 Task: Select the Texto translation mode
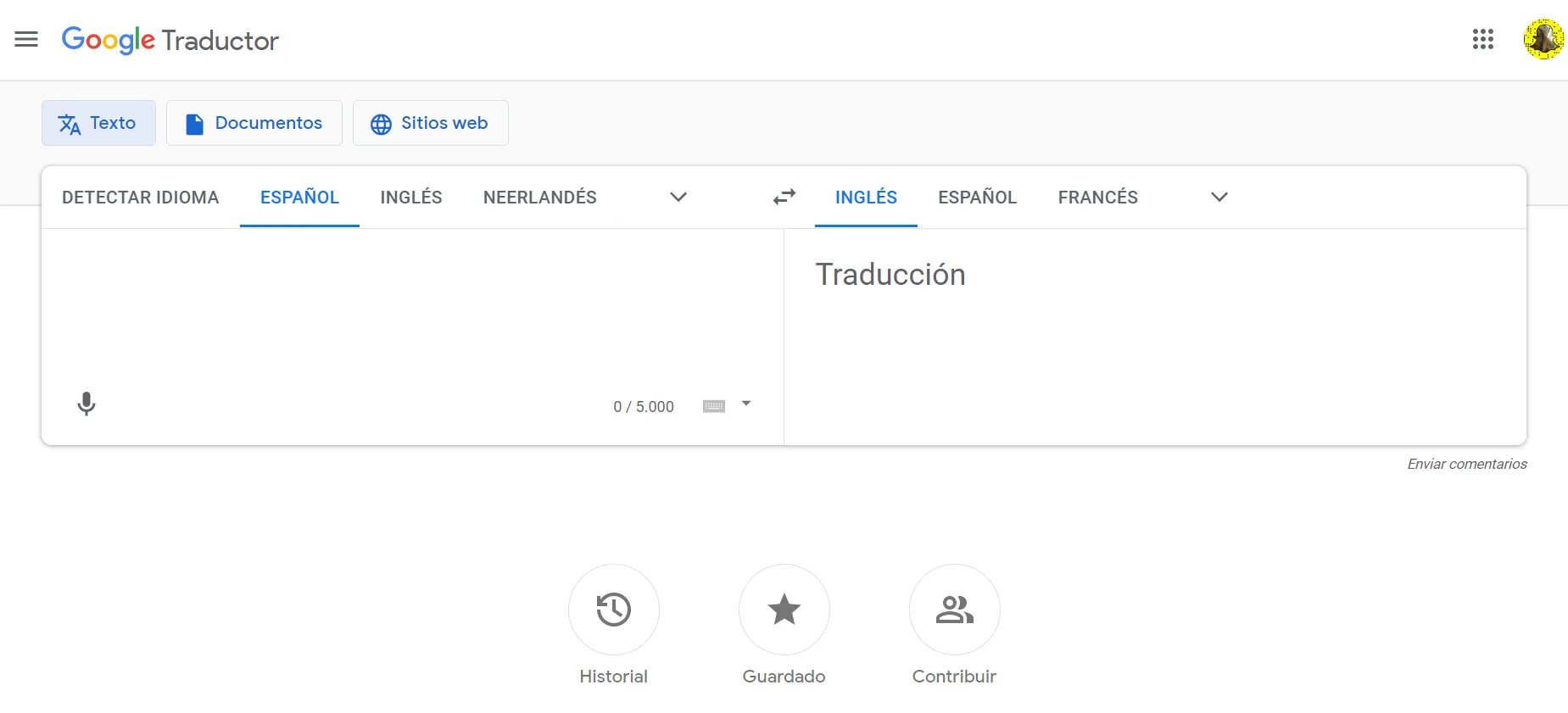[98, 123]
